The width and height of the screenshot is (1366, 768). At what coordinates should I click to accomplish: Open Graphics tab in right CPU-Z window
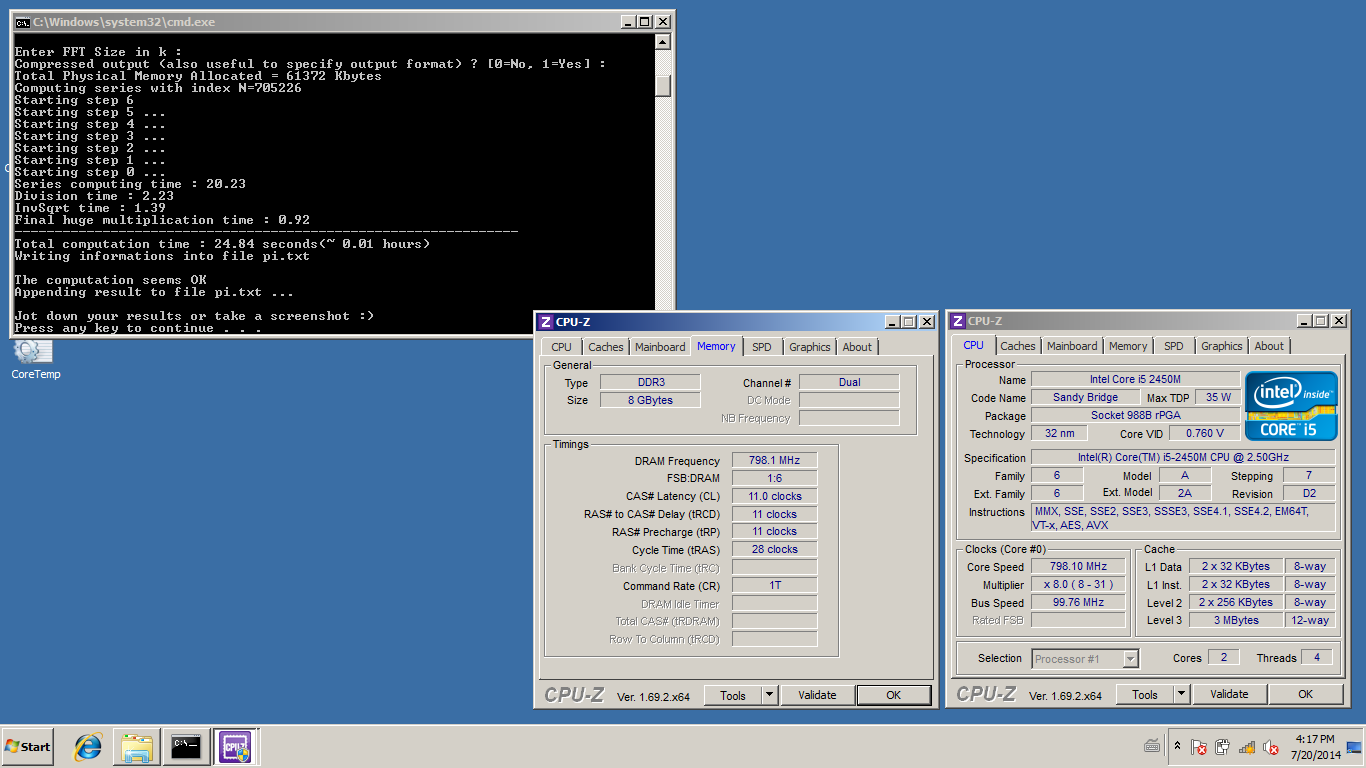point(1221,346)
